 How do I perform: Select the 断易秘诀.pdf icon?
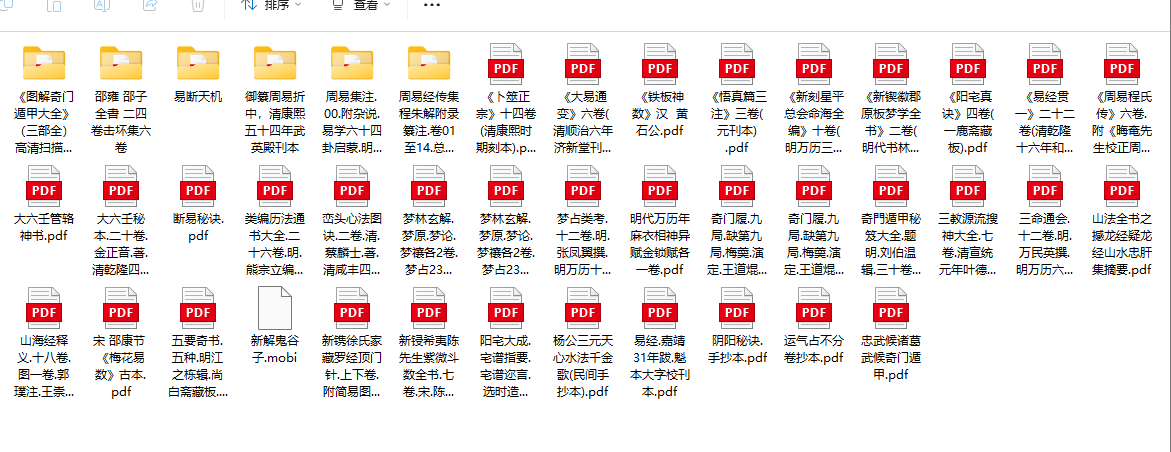[198, 185]
